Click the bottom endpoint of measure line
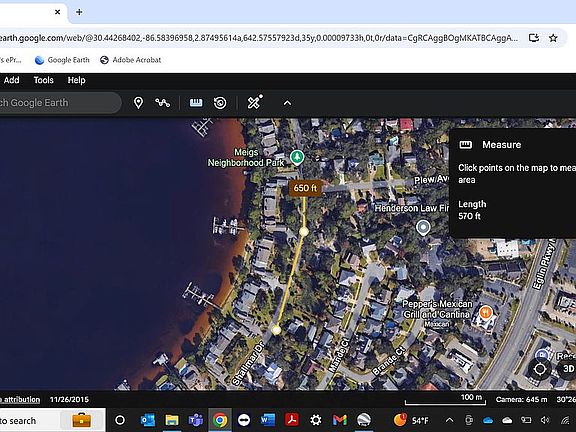This screenshot has height=432, width=576. point(276,330)
